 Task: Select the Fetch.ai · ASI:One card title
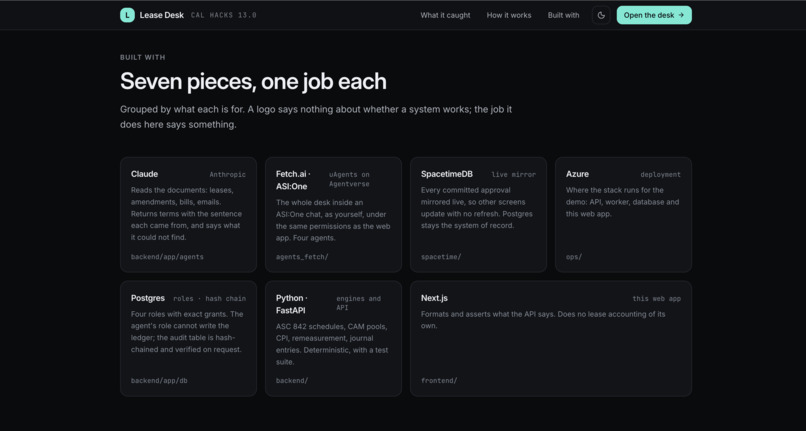pos(293,180)
